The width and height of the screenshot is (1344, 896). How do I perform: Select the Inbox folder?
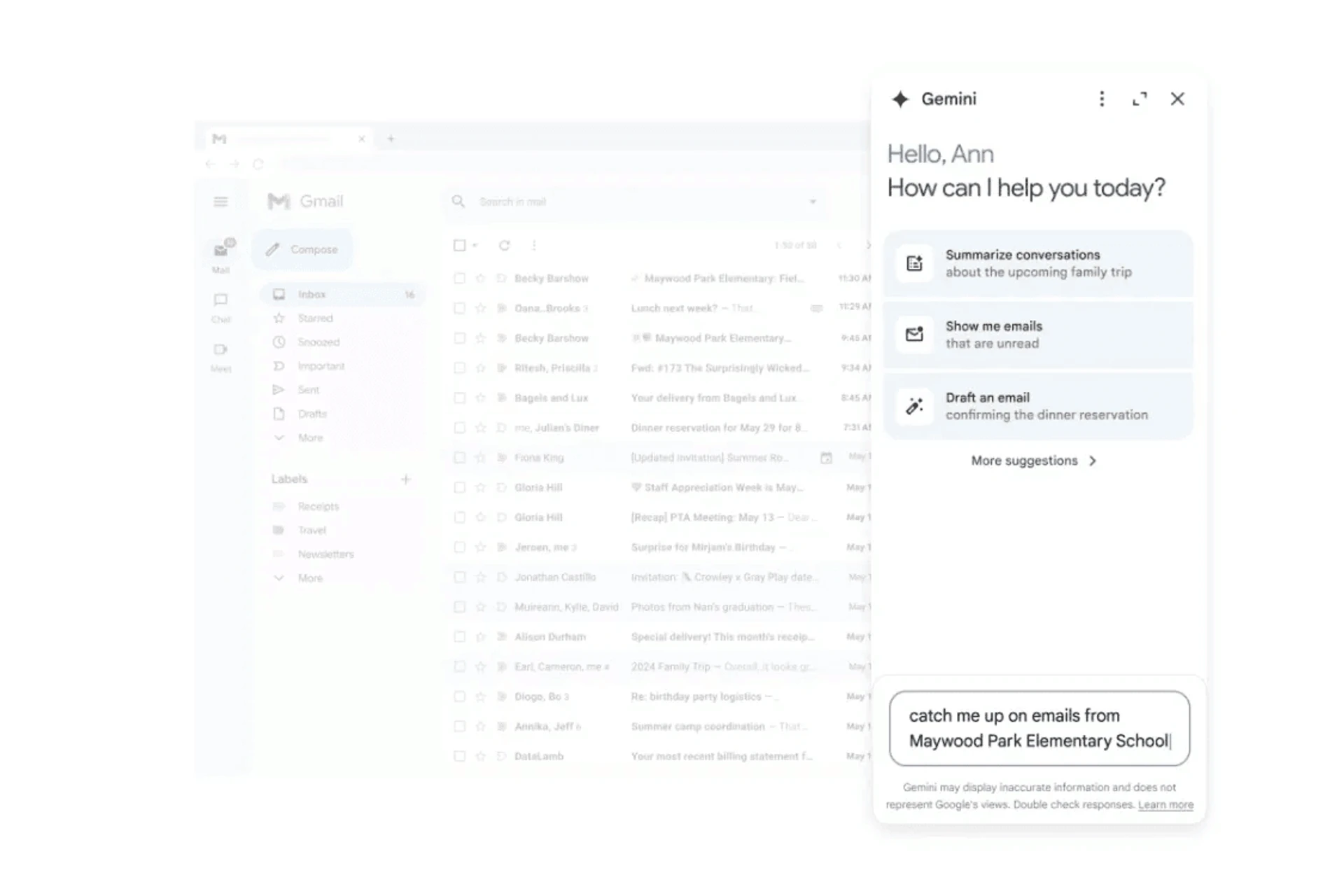pos(342,294)
